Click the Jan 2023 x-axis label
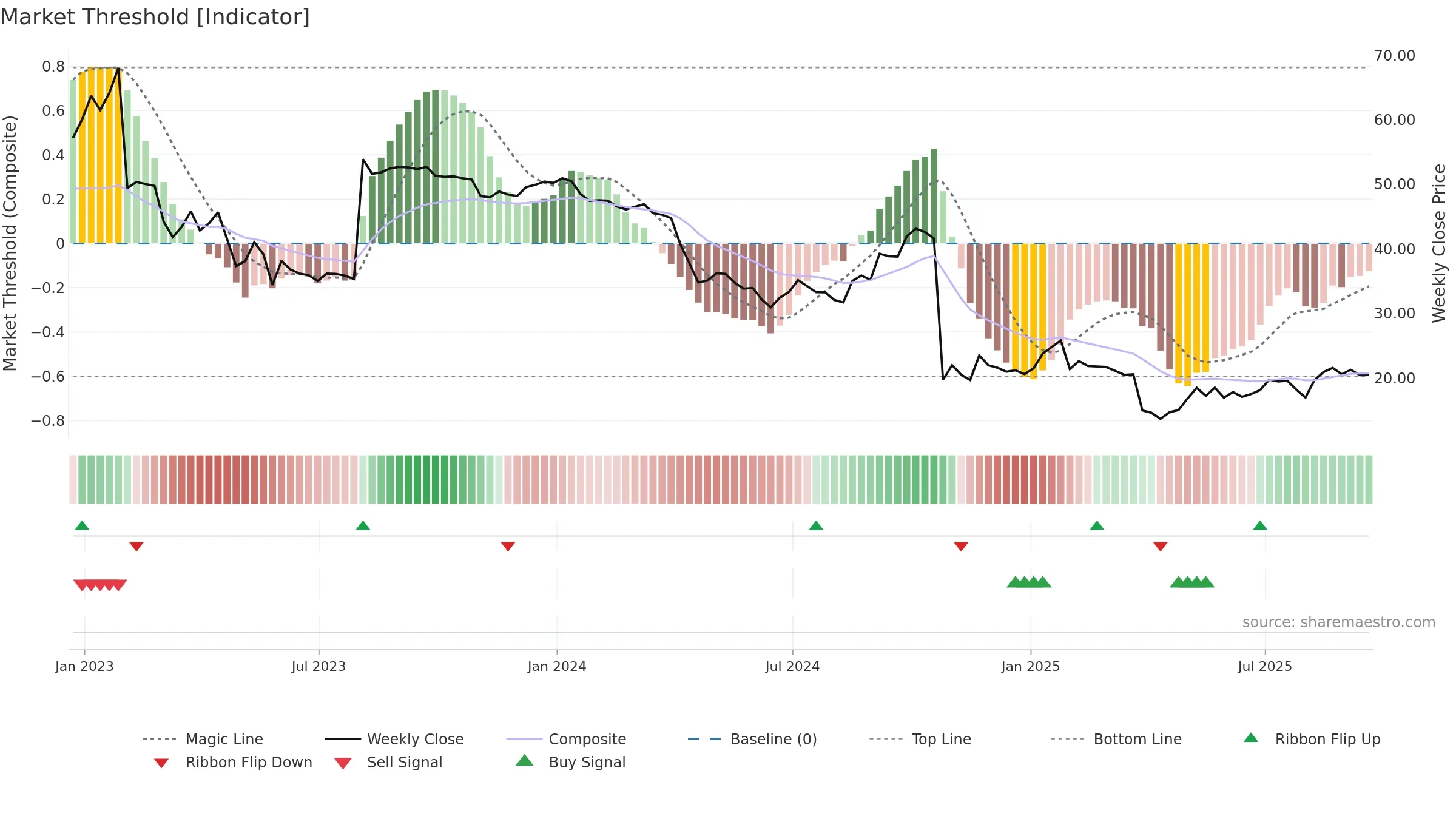This screenshot has width=1456, height=819. 84,667
